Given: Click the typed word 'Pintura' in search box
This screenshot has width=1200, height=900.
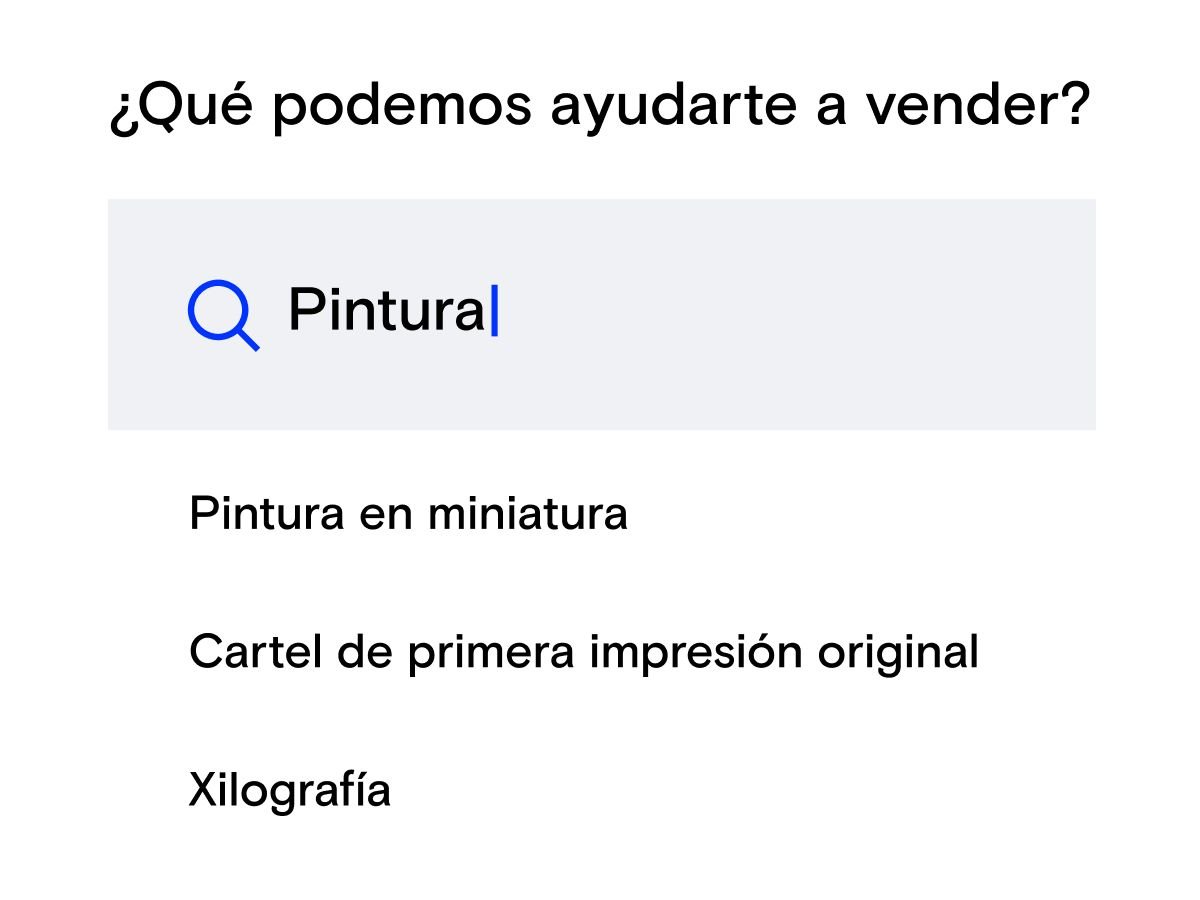Looking at the screenshot, I should click(x=386, y=311).
